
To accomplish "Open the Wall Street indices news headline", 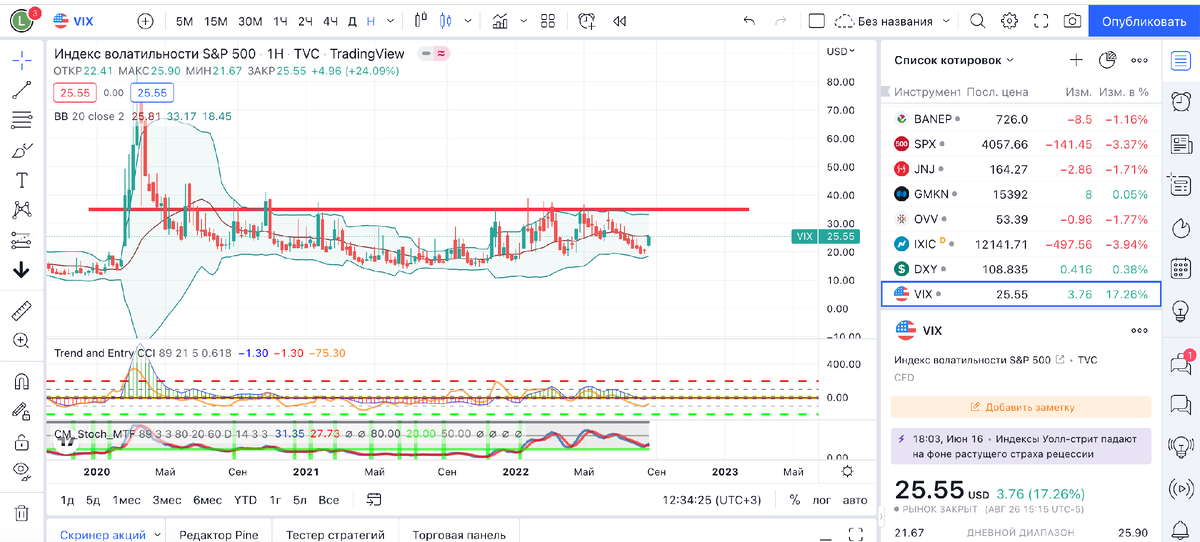I will pos(1021,446).
